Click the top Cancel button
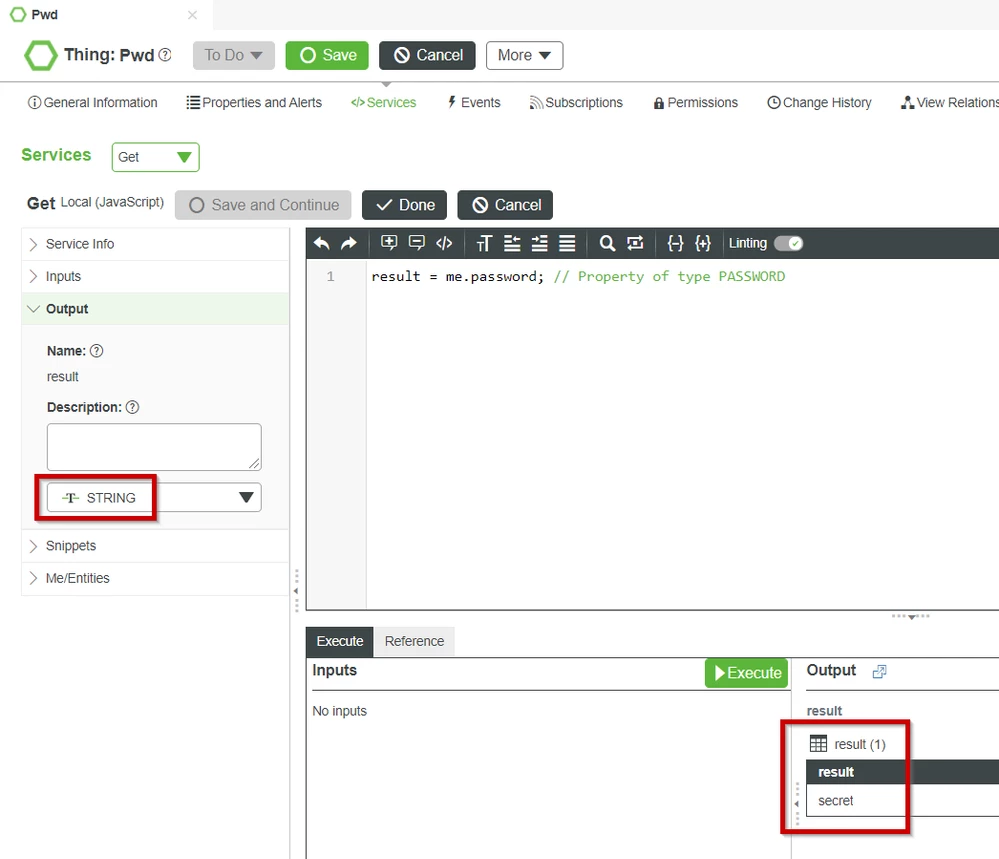This screenshot has width=999, height=859. (x=428, y=55)
